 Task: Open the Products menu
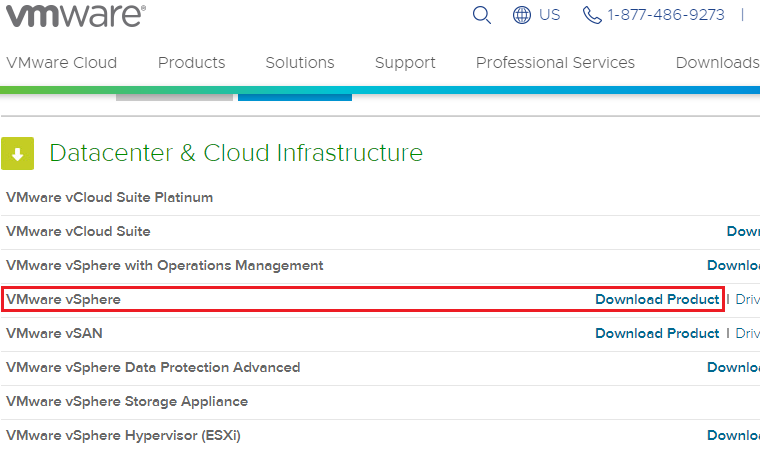pyautogui.click(x=191, y=63)
